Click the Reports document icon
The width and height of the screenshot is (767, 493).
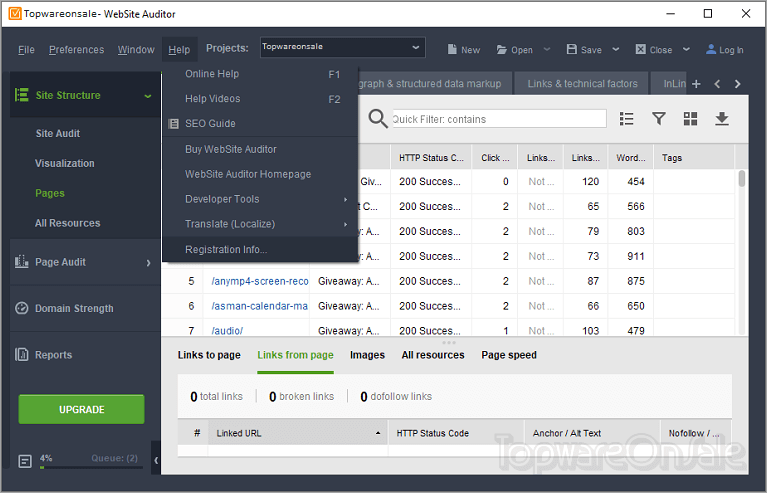(22, 354)
